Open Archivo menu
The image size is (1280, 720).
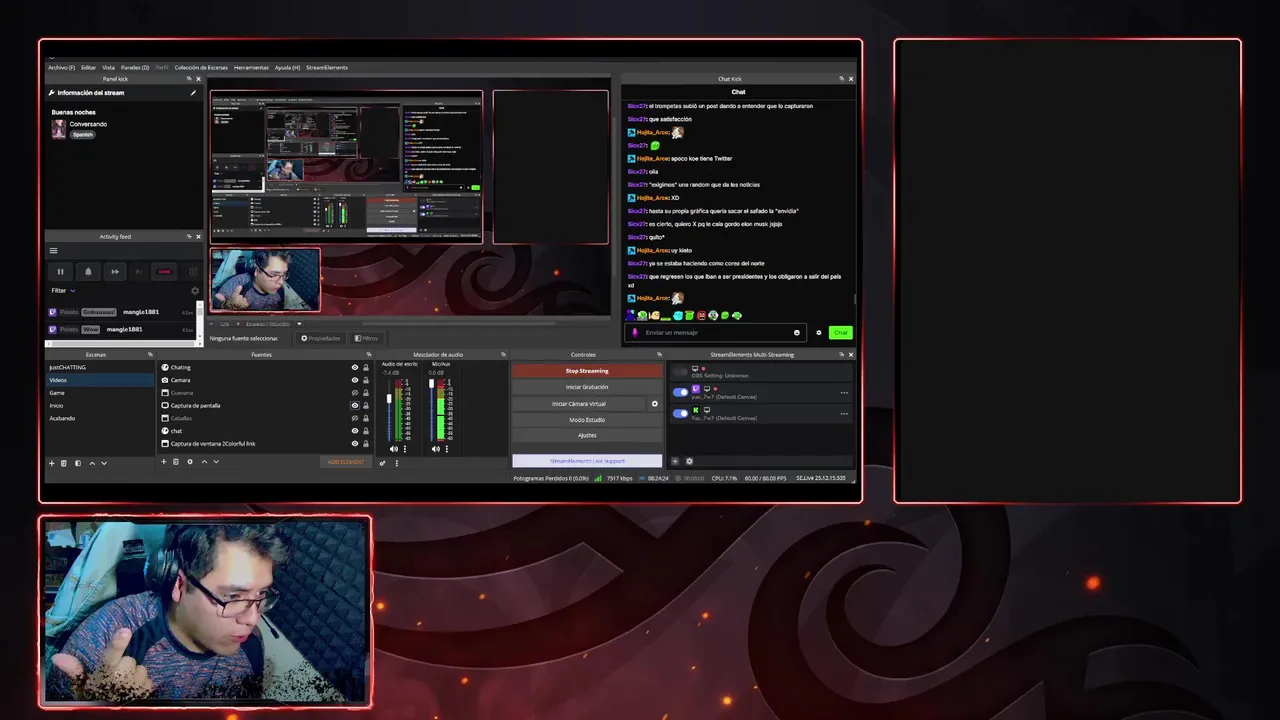pos(61,67)
